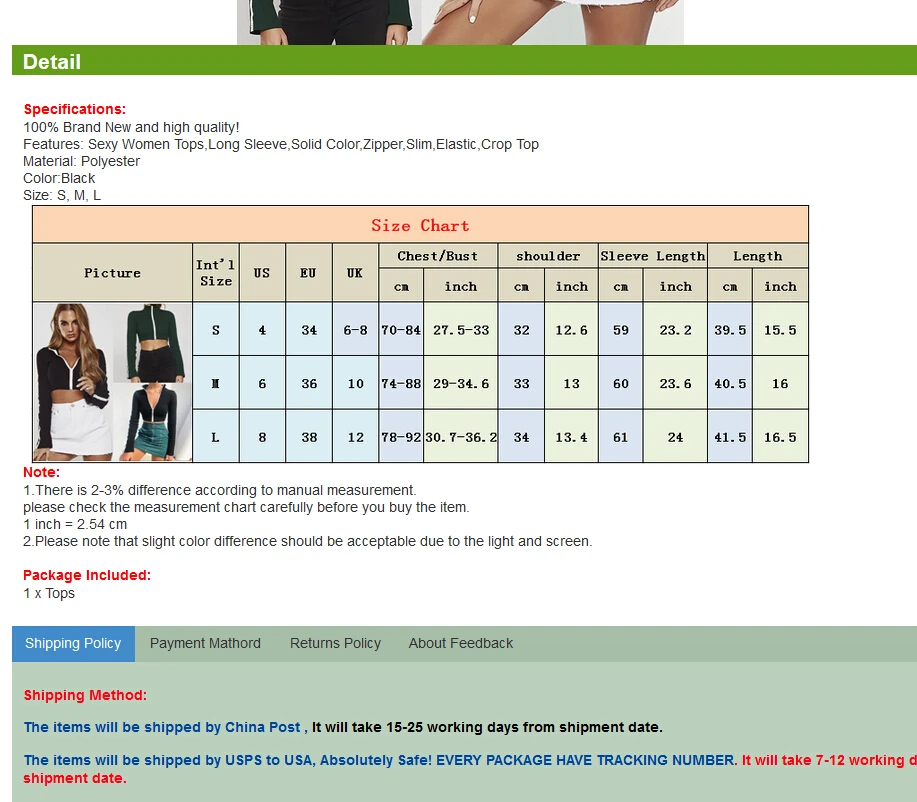Viewport: 917px width, 802px height.
Task: Click the Detail section header
Action: (x=464, y=60)
